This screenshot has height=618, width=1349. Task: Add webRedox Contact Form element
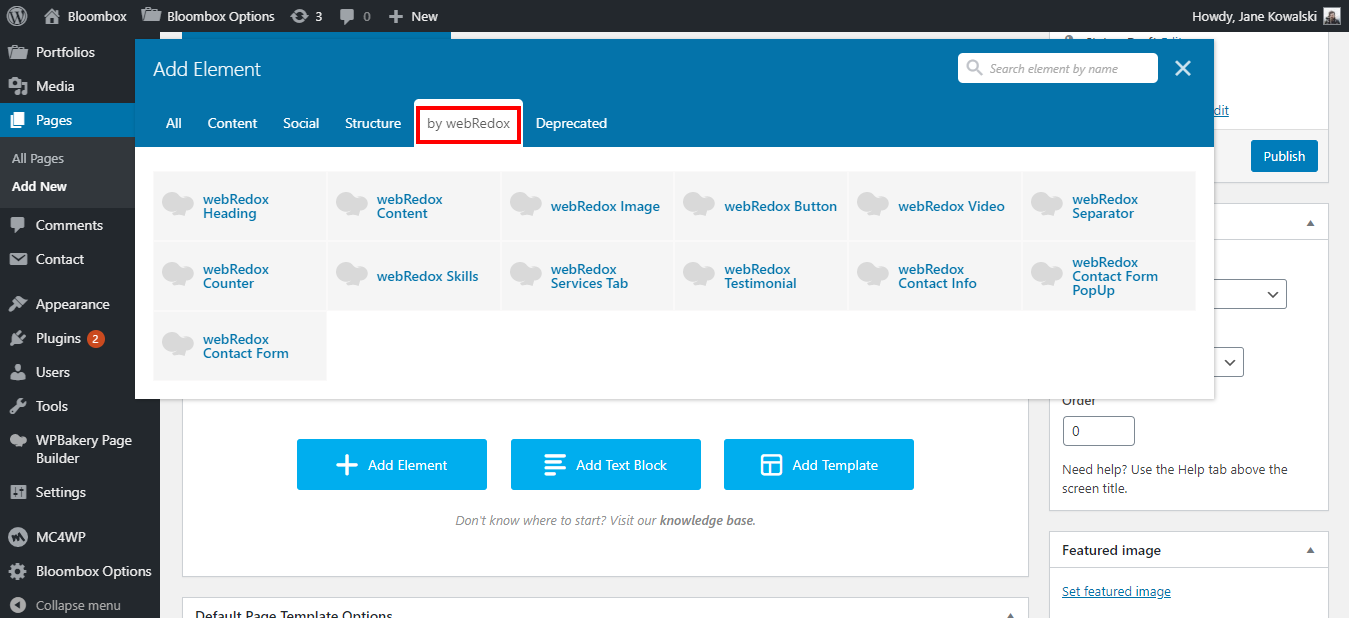pos(240,346)
